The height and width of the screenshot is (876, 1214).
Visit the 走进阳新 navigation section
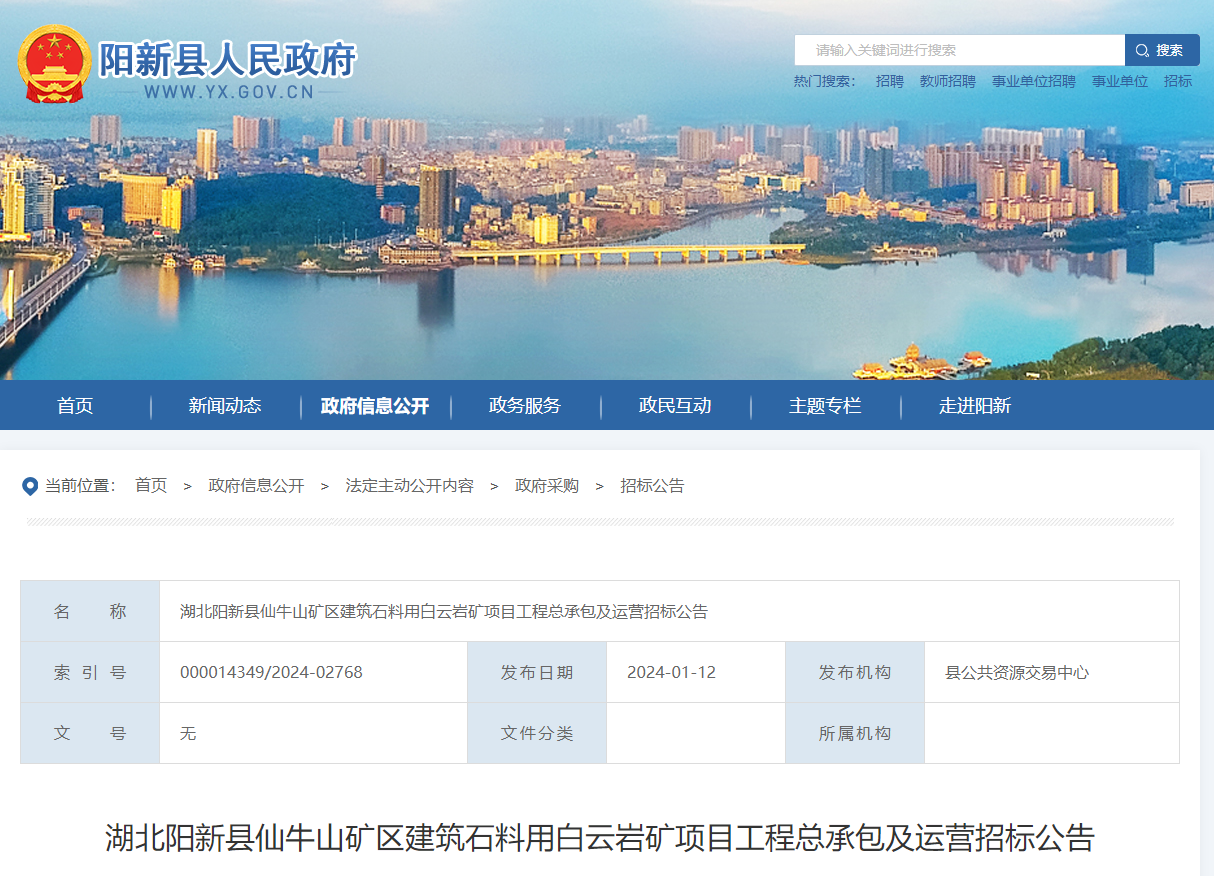pos(975,405)
